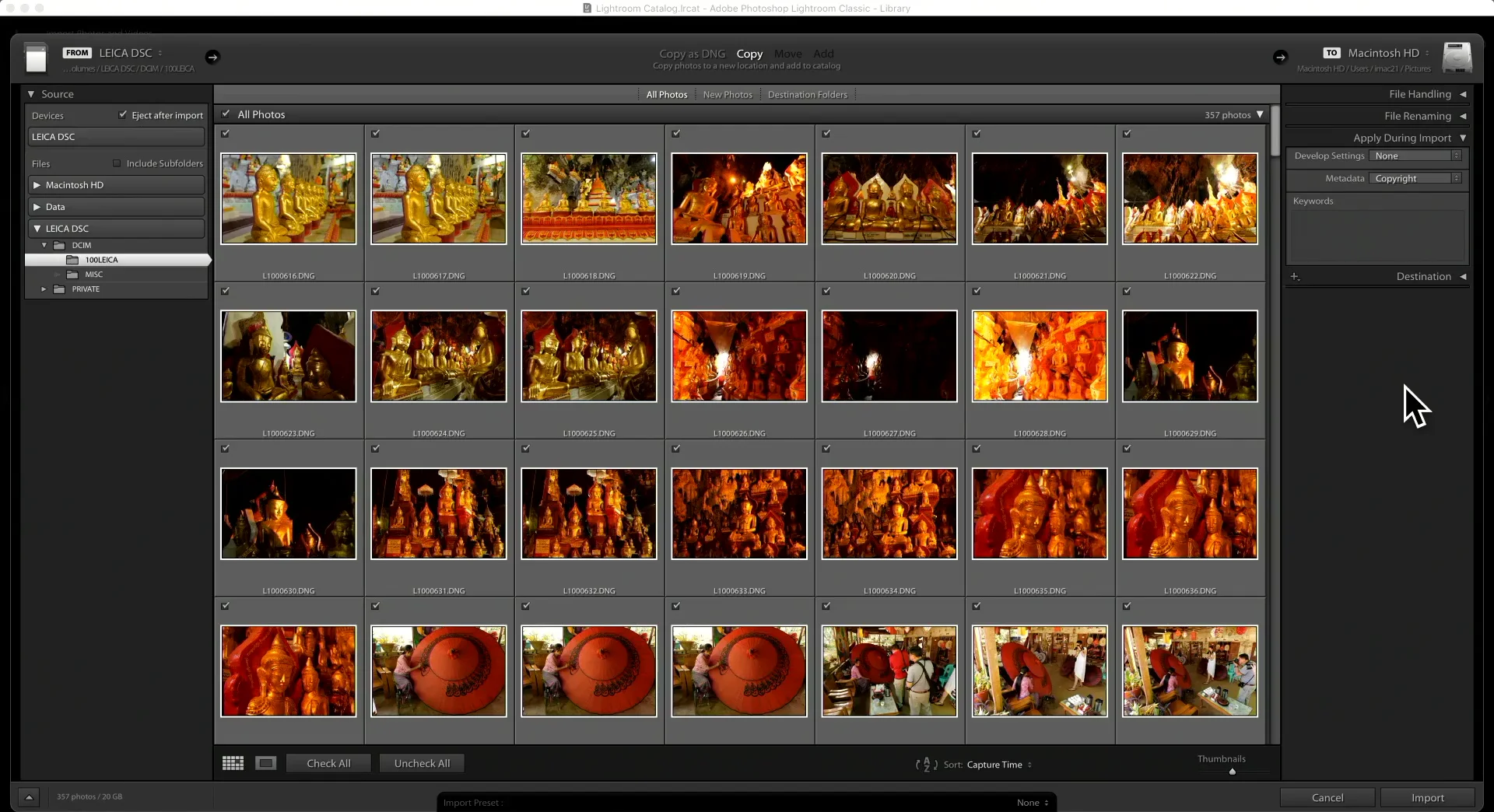Click the plus icon next to Destination

(x=1295, y=276)
